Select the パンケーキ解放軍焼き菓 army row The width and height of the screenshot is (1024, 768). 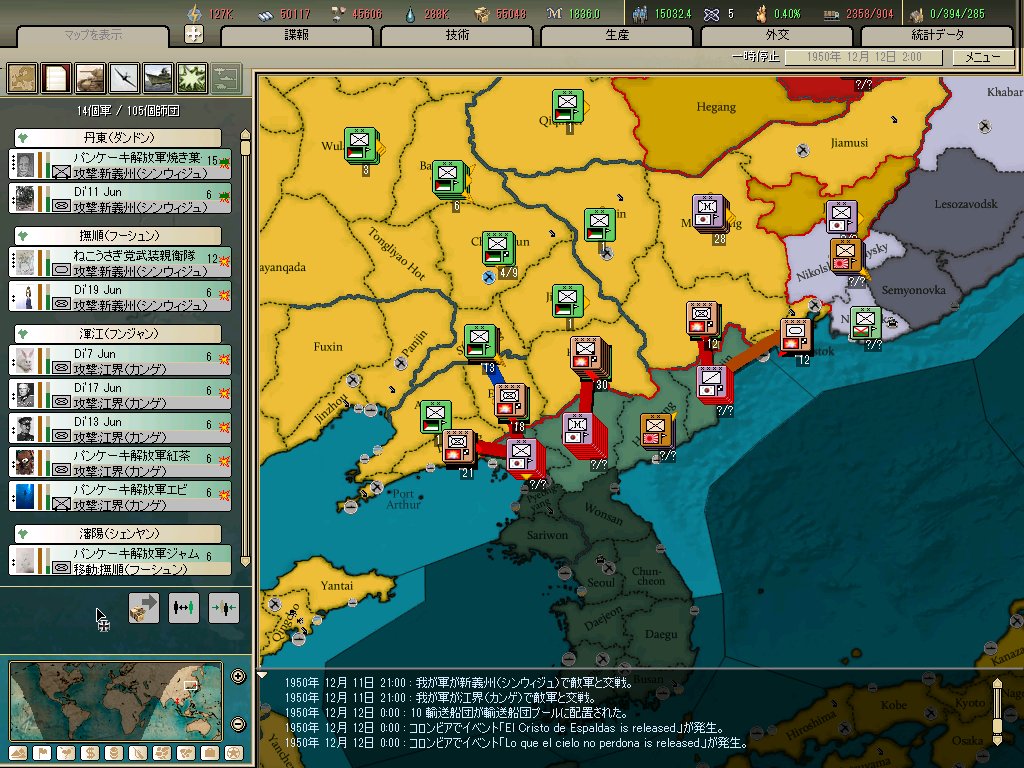120,165
